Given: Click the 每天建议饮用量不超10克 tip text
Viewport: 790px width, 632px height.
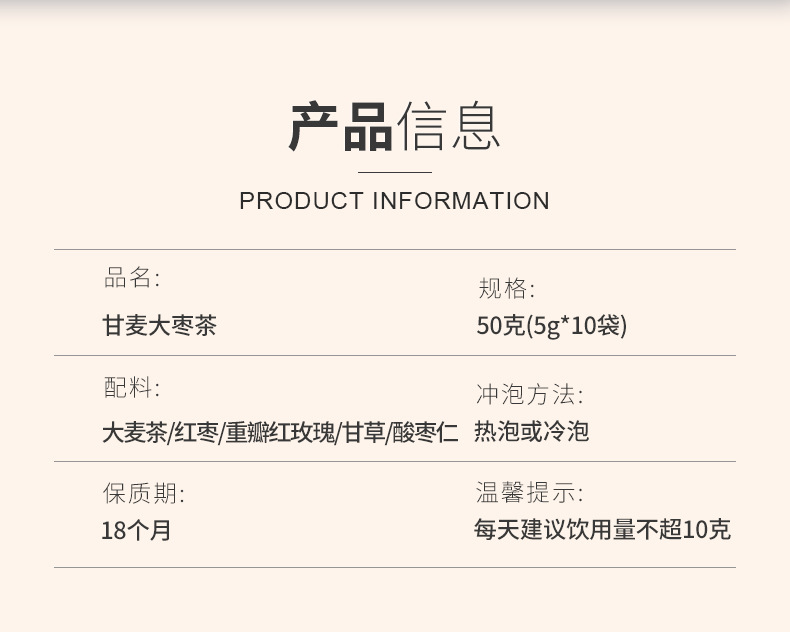Looking at the screenshot, I should [602, 530].
